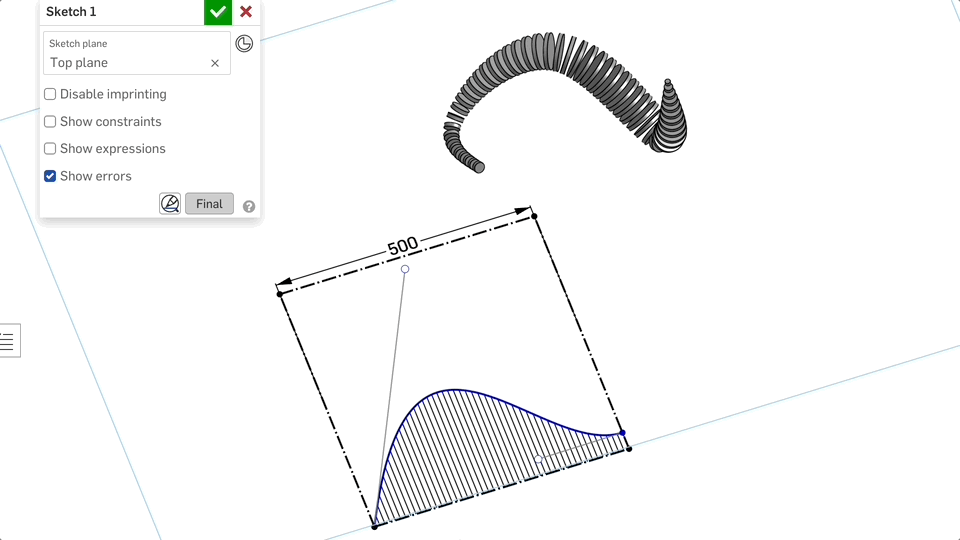Check Show expressions option

[x=50, y=149]
